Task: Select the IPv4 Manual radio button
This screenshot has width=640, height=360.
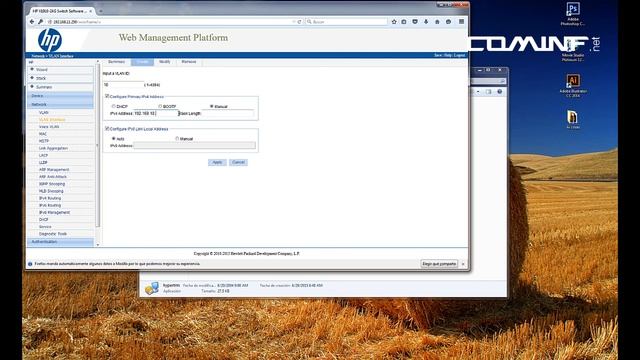Action: pos(211,106)
